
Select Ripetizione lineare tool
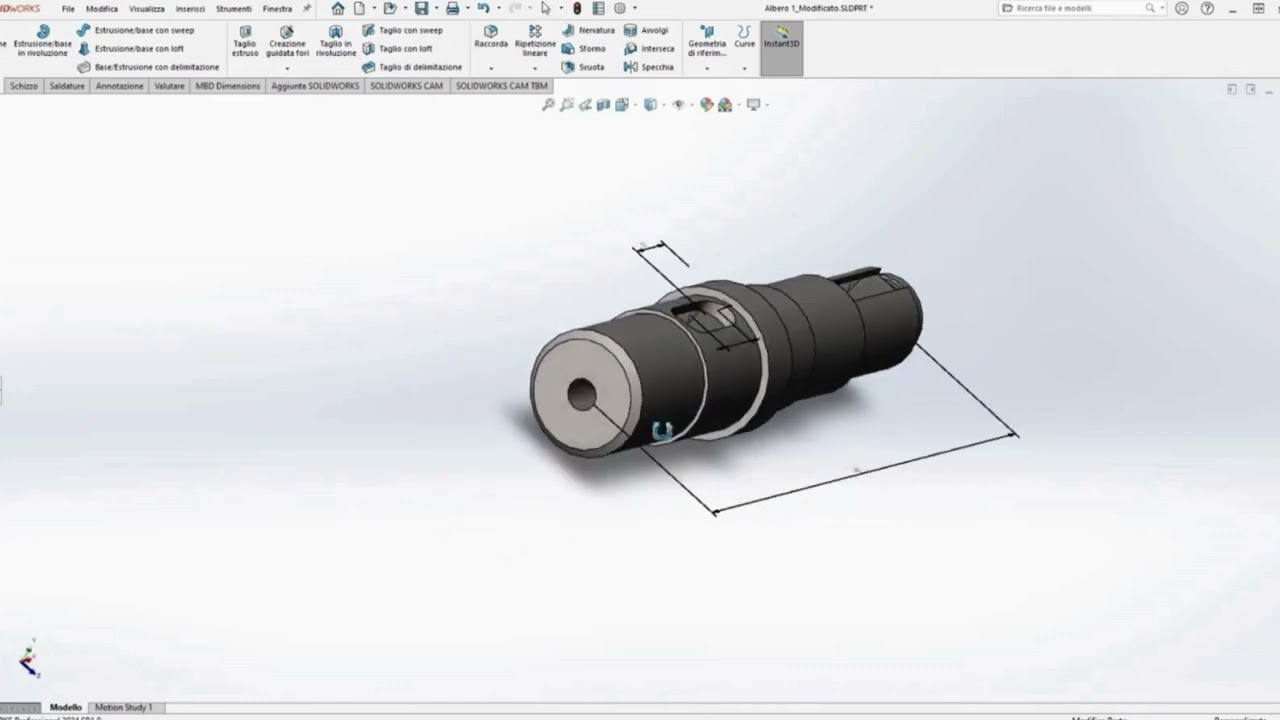coord(535,41)
